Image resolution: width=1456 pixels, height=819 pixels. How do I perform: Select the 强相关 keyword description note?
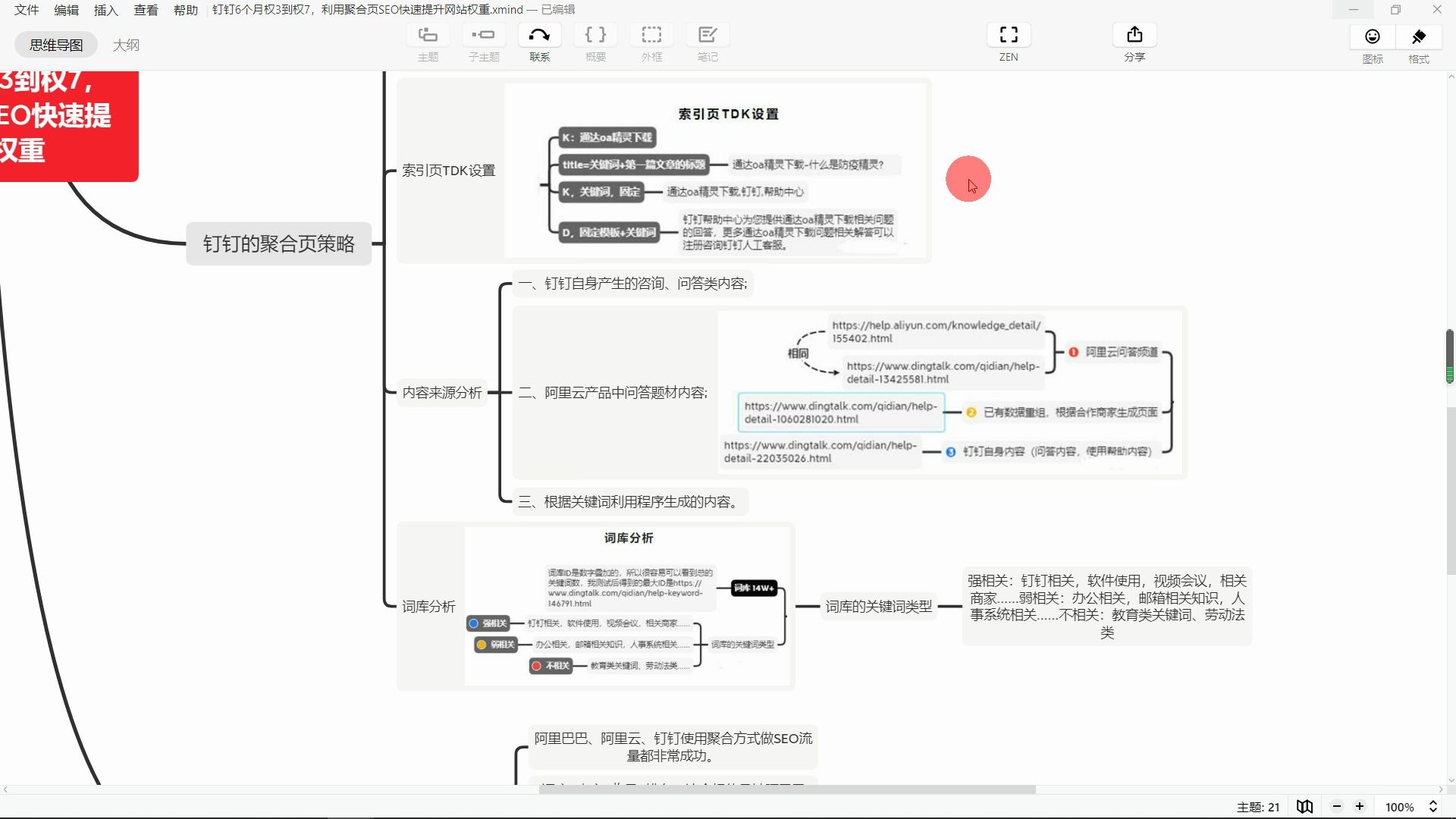pyautogui.click(x=1107, y=606)
